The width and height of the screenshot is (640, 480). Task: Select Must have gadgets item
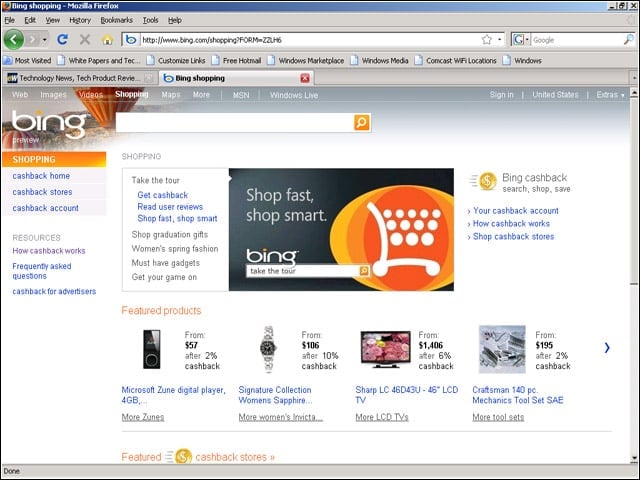click(x=166, y=263)
